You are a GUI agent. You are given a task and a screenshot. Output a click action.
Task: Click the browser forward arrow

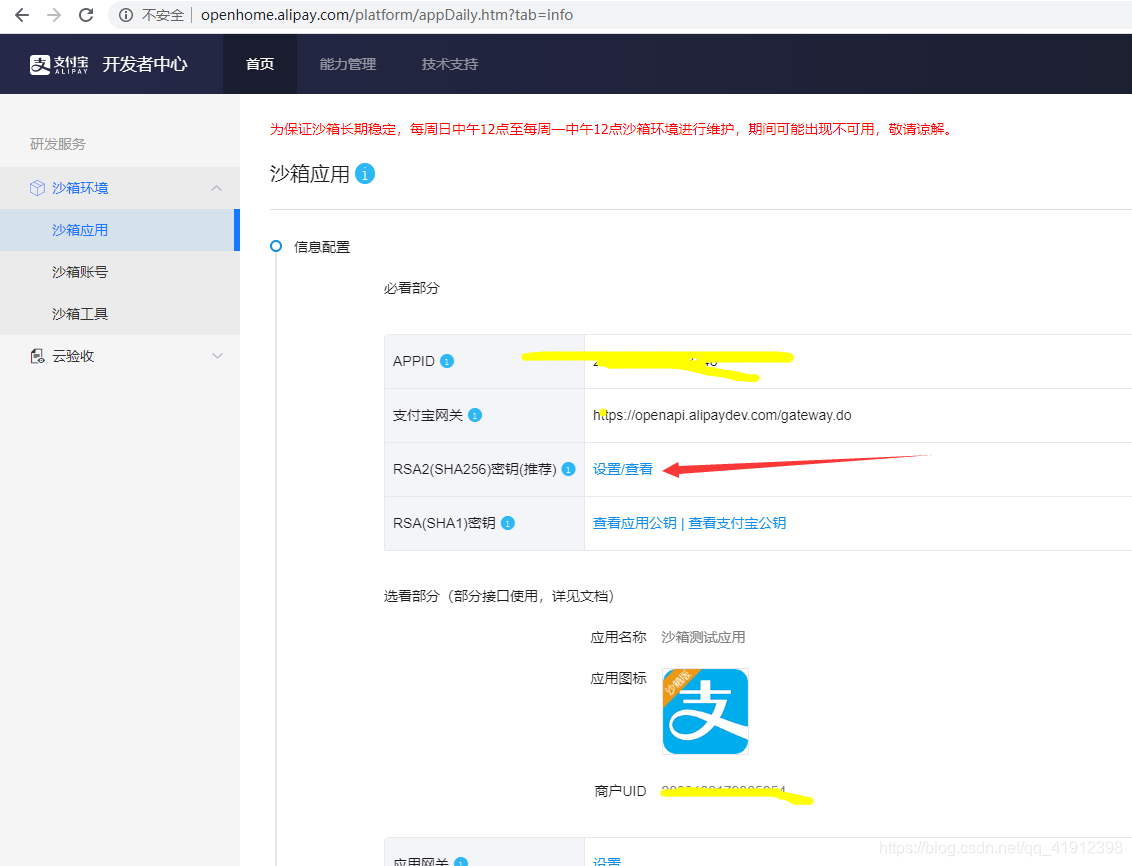54,15
